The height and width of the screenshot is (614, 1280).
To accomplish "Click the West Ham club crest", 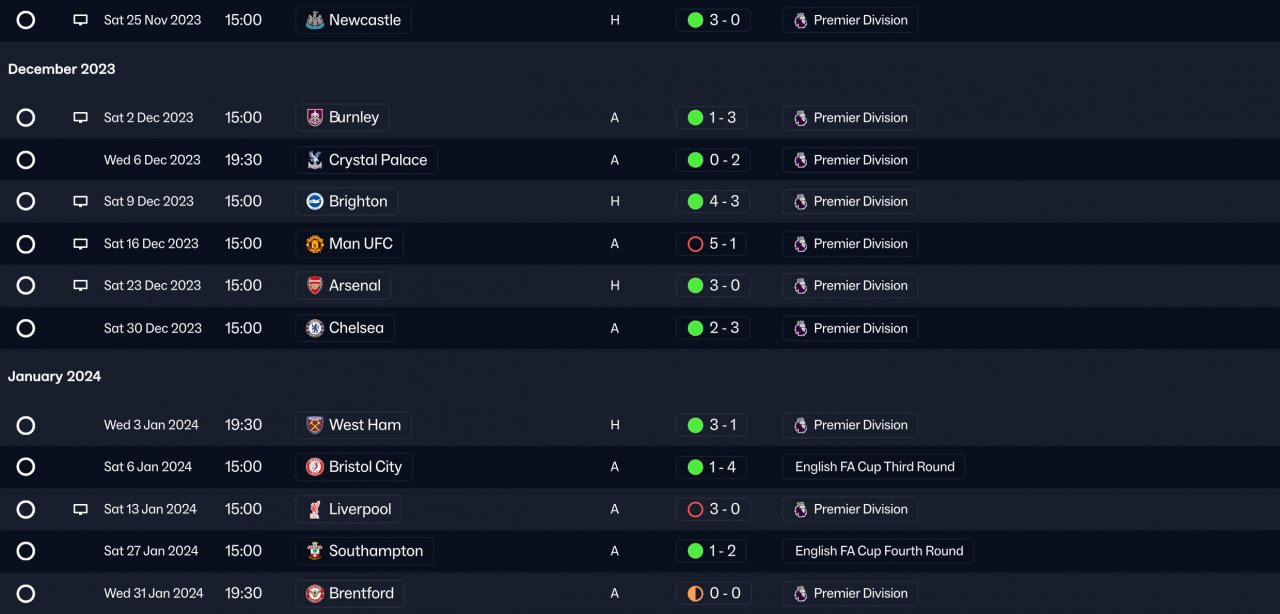I will pyautogui.click(x=315, y=425).
